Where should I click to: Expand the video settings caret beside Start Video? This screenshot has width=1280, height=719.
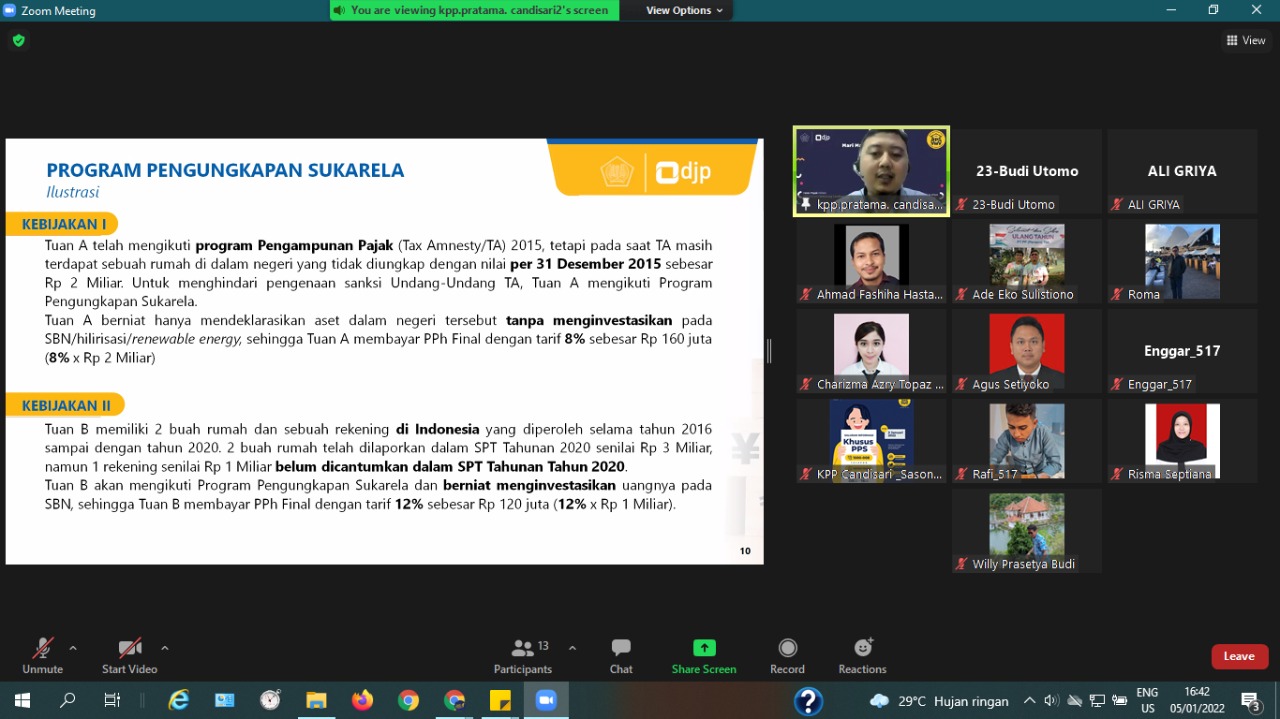click(165, 648)
